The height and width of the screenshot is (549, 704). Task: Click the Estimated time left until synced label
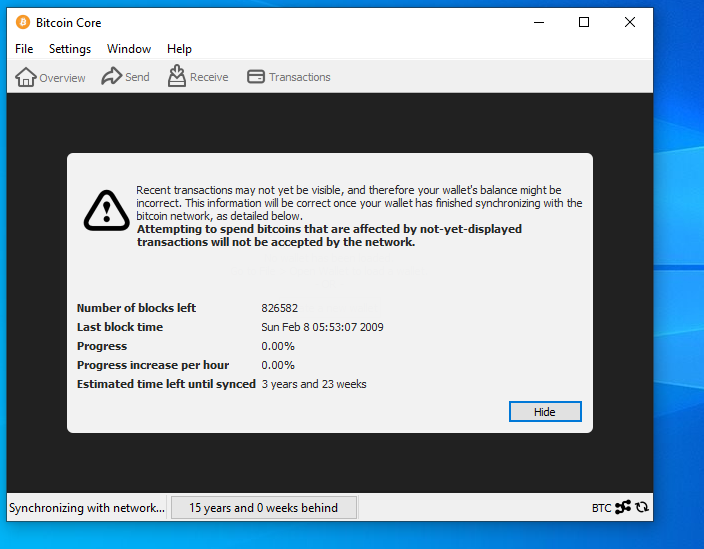tap(166, 384)
